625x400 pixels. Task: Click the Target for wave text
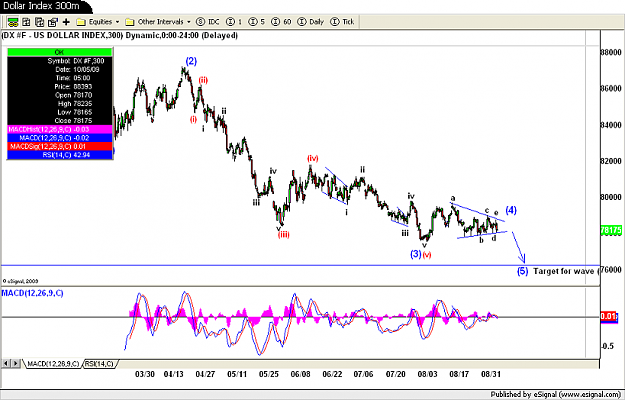[566, 272]
